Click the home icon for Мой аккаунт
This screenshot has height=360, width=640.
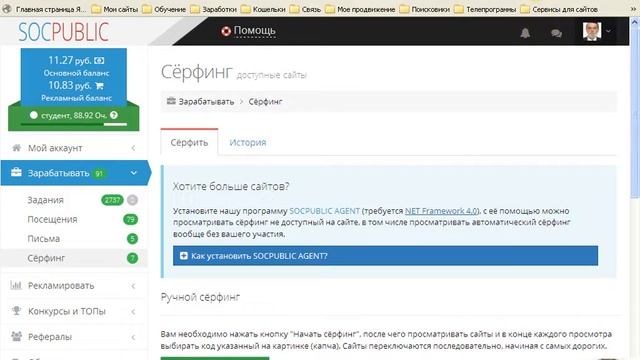[x=16, y=148]
